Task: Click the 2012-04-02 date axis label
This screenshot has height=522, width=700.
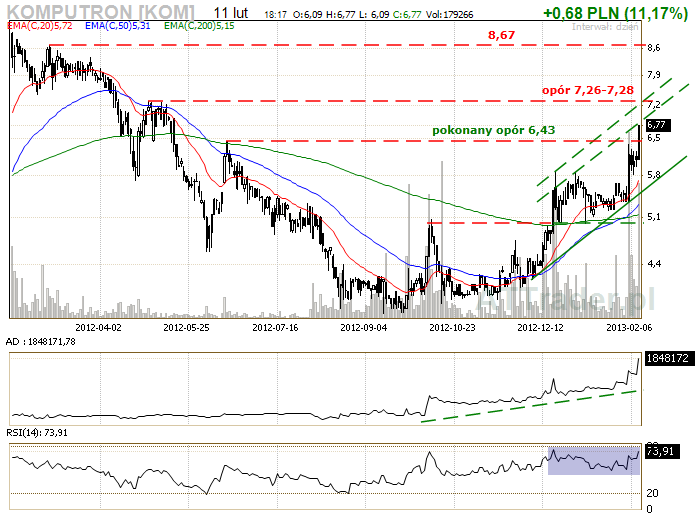Action: 98,328
